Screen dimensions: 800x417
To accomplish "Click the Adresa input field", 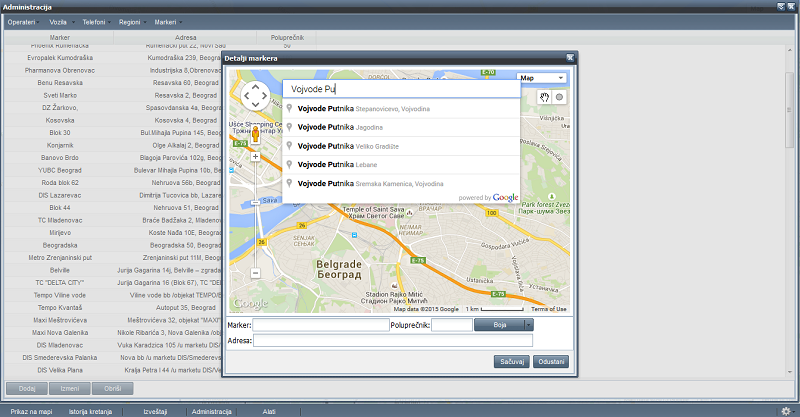I will pyautogui.click(x=393, y=340).
